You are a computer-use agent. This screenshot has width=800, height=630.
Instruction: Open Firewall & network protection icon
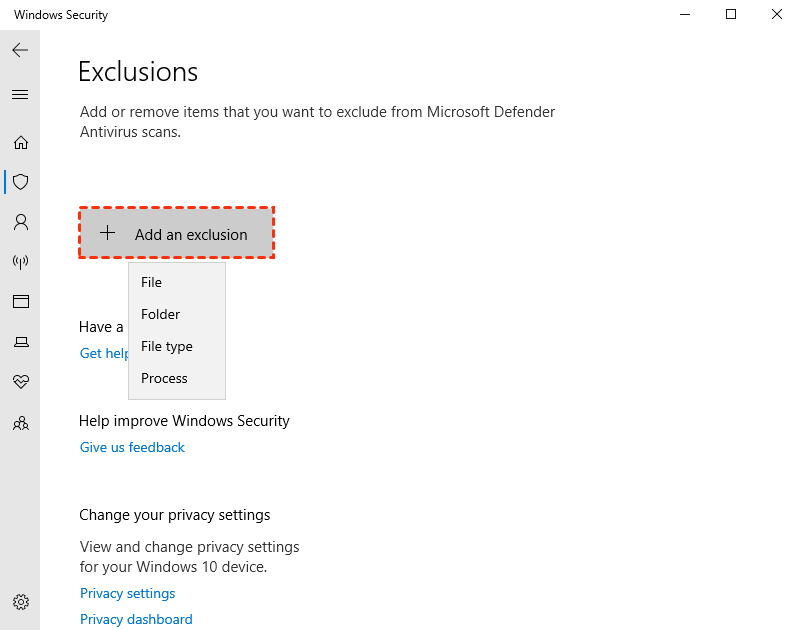click(20, 262)
